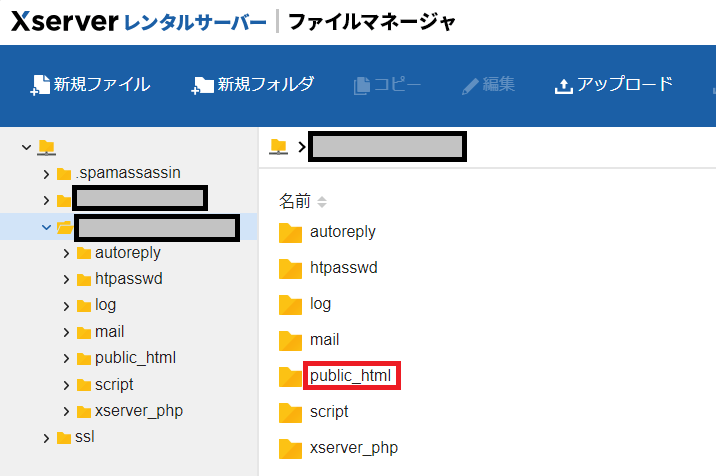Expand the .spamassassin tree folder
Viewport: 716px width, 476px height.
pos(46,173)
